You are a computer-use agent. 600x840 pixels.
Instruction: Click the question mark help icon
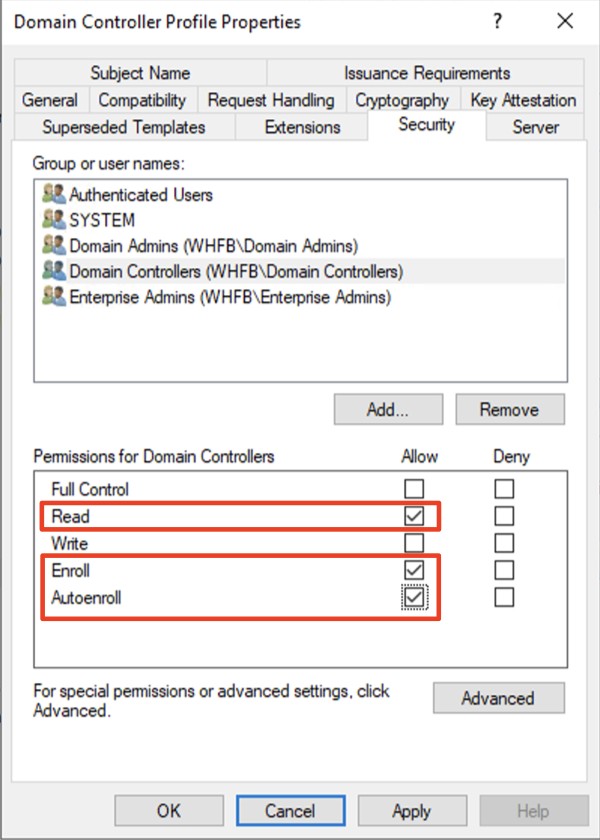[498, 21]
